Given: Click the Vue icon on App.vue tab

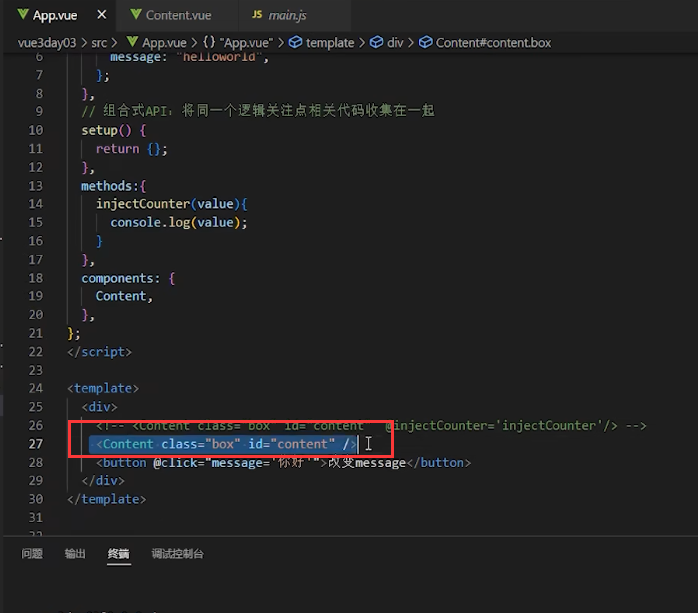Looking at the screenshot, I should point(23,15).
